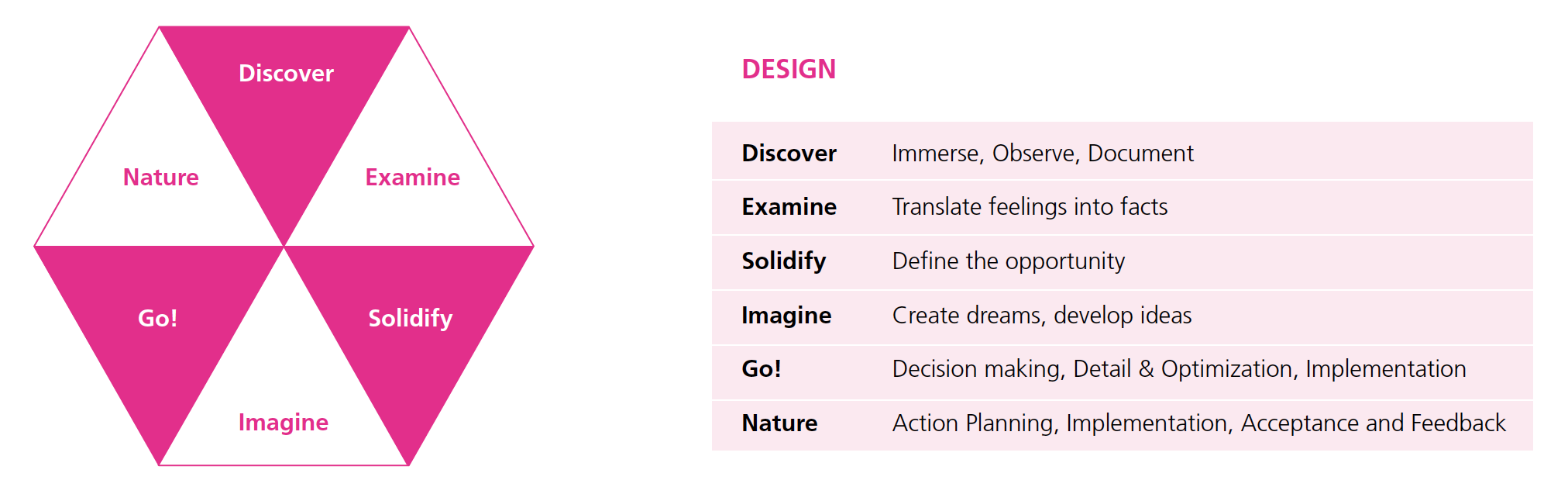
Task: Select the "Create dreams, develop ideas" description
Action: 1041,315
